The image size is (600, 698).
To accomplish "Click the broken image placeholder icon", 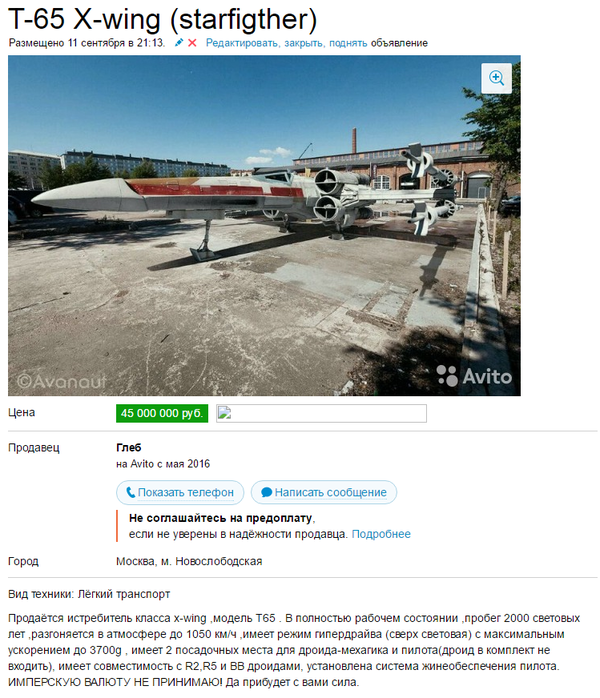I will [x=224, y=412].
